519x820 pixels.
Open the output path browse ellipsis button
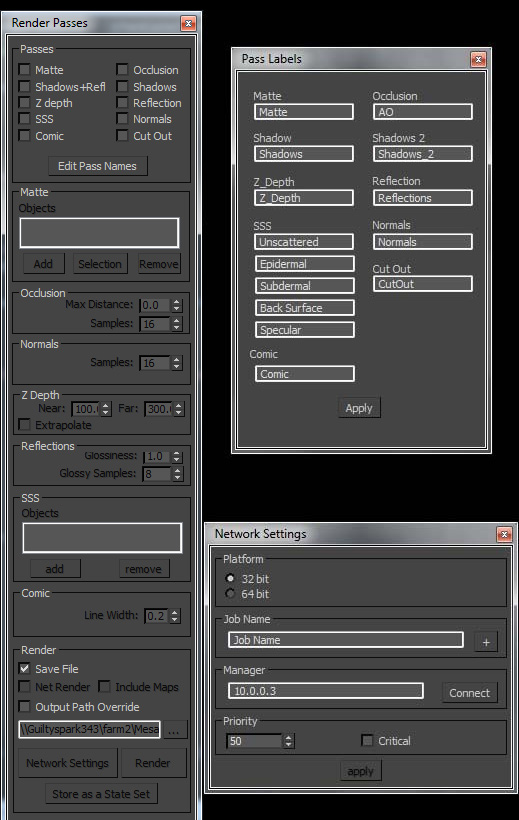(x=174, y=730)
